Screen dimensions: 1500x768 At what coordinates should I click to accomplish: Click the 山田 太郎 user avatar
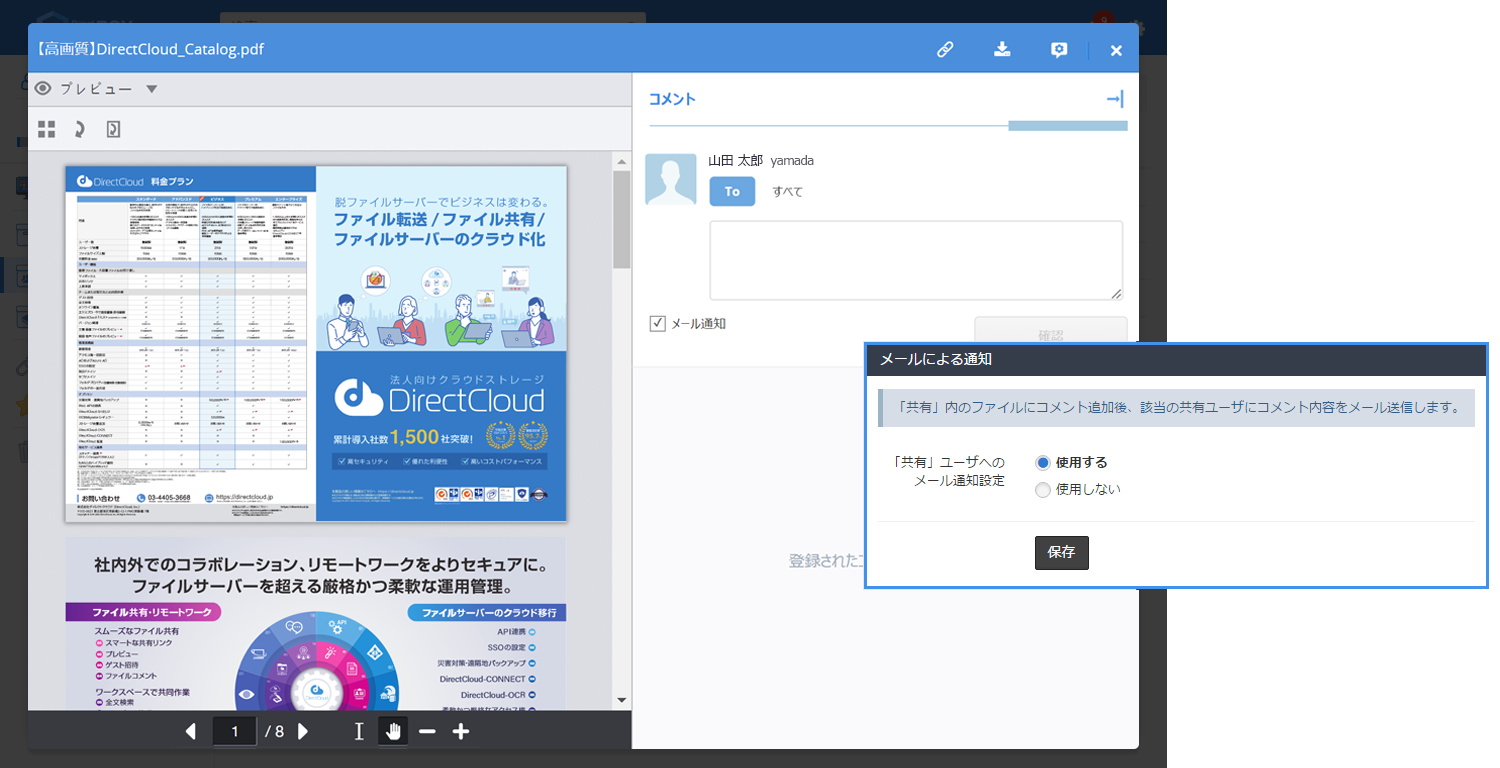671,180
